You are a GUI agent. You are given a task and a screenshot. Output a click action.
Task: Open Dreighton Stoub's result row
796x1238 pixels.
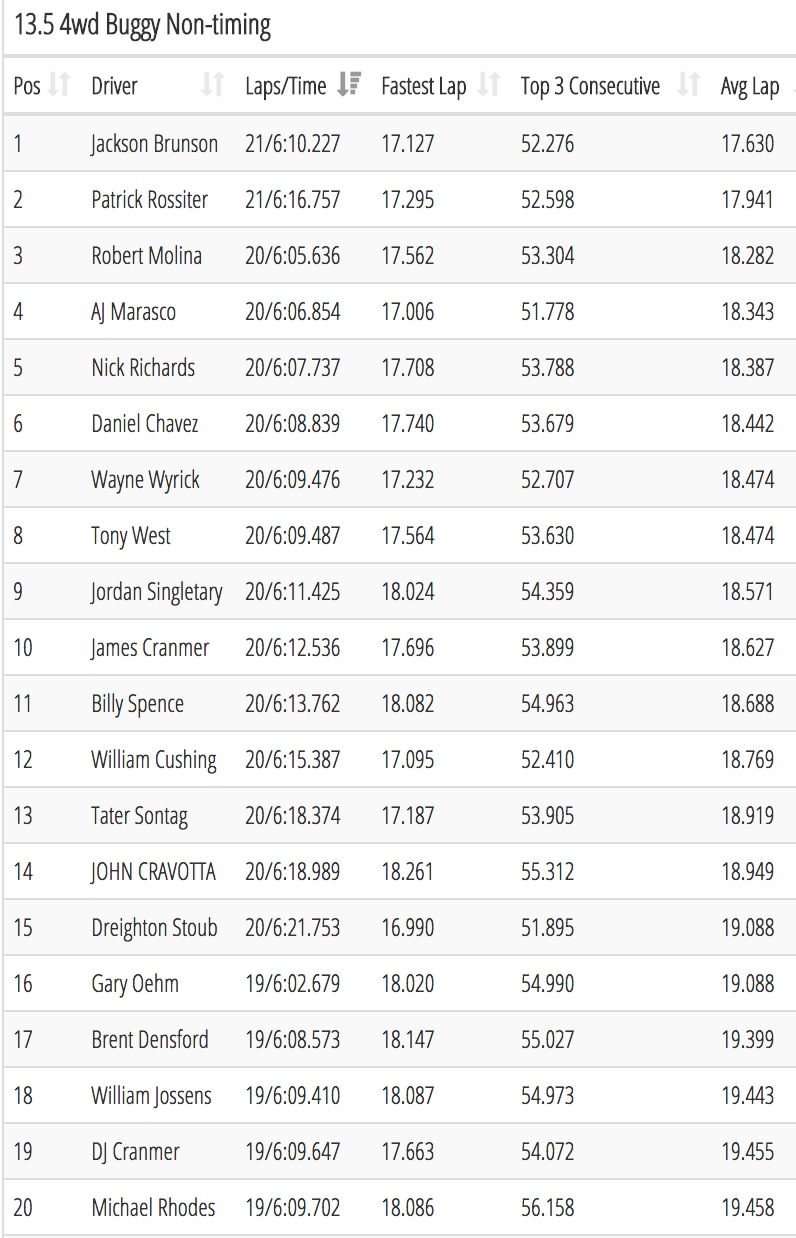point(398,928)
